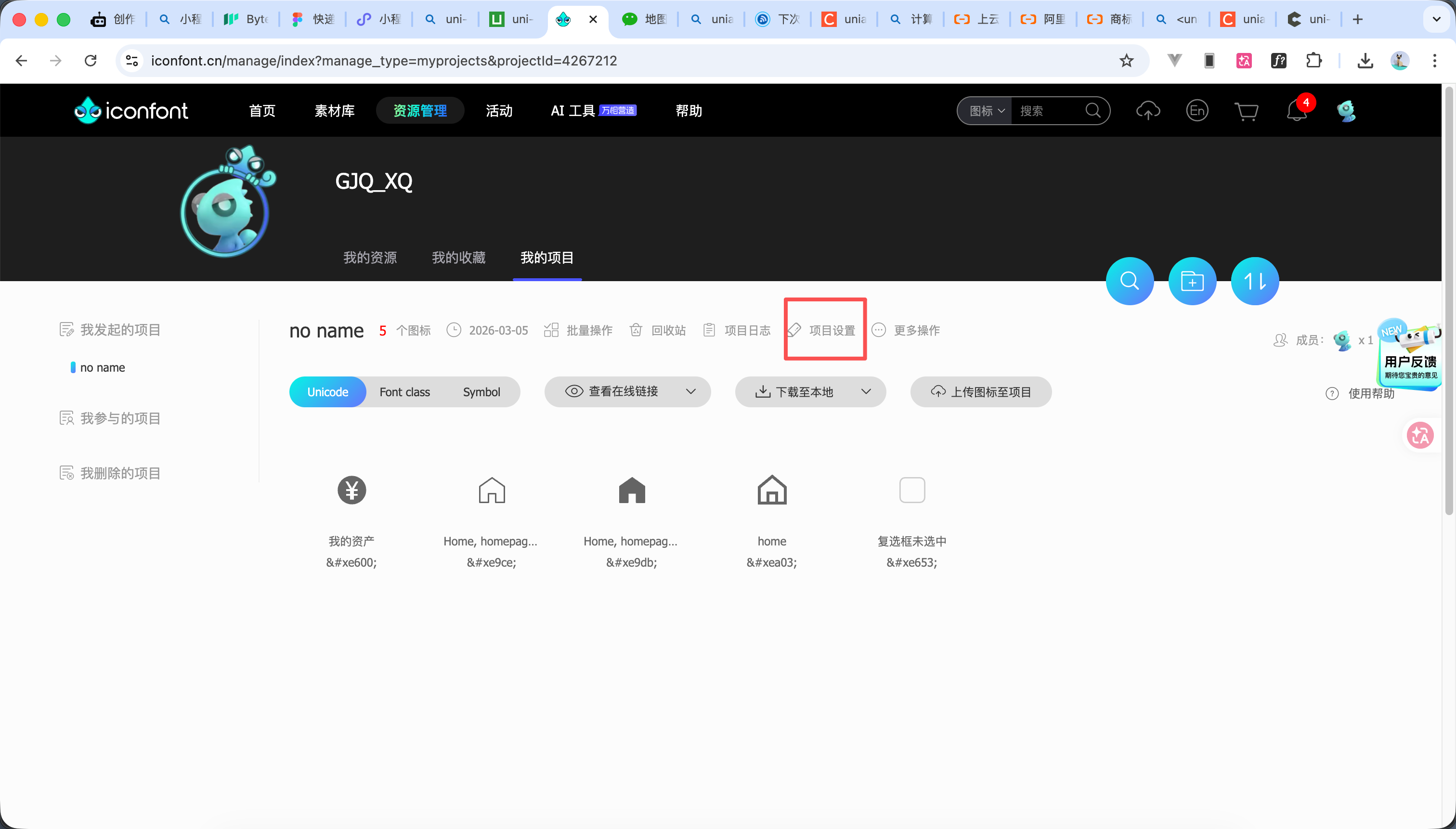
Task: Expand the 下载至本地 dropdown arrow
Action: coord(866,392)
